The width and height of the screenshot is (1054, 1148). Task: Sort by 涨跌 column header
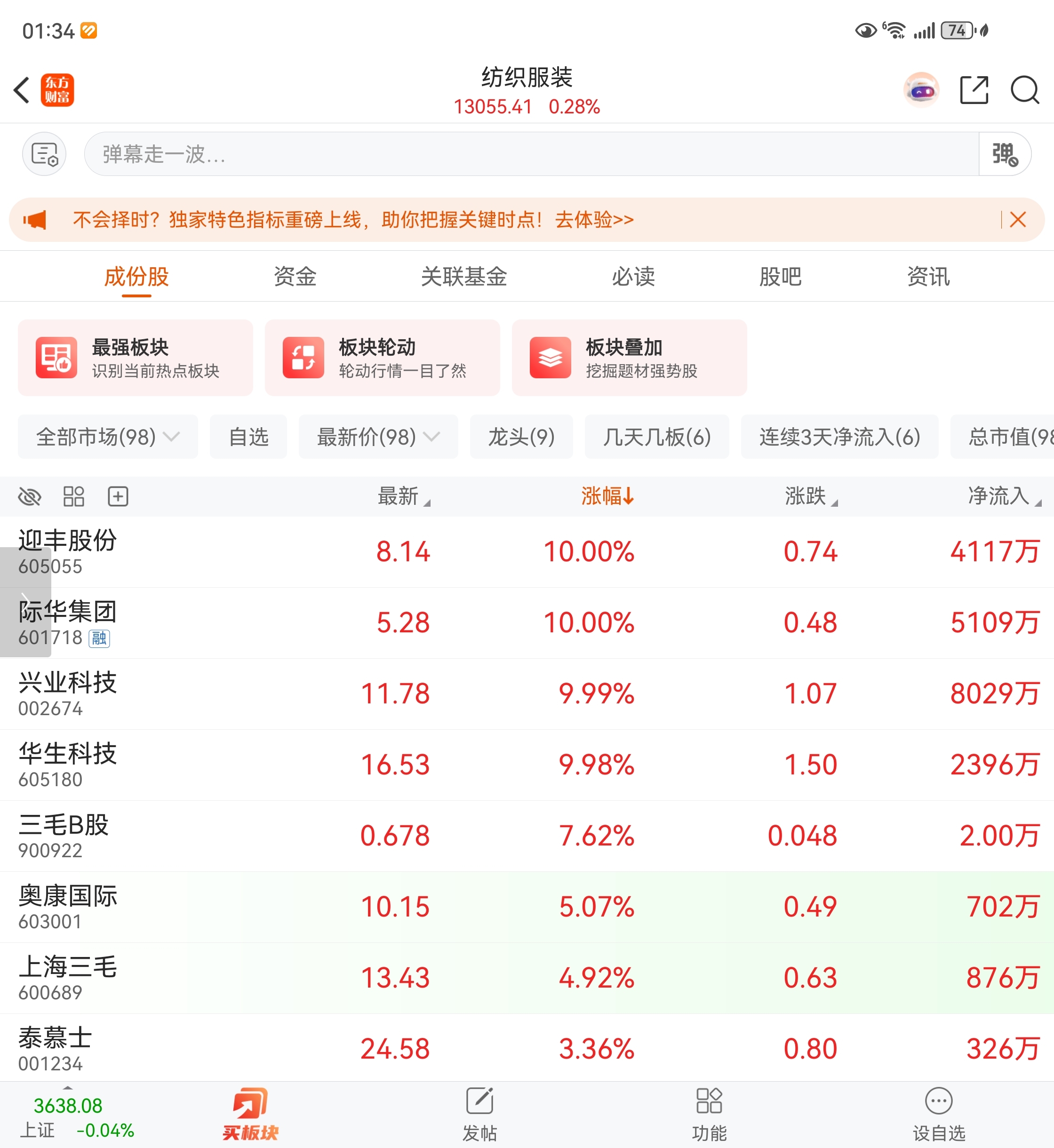(x=811, y=496)
